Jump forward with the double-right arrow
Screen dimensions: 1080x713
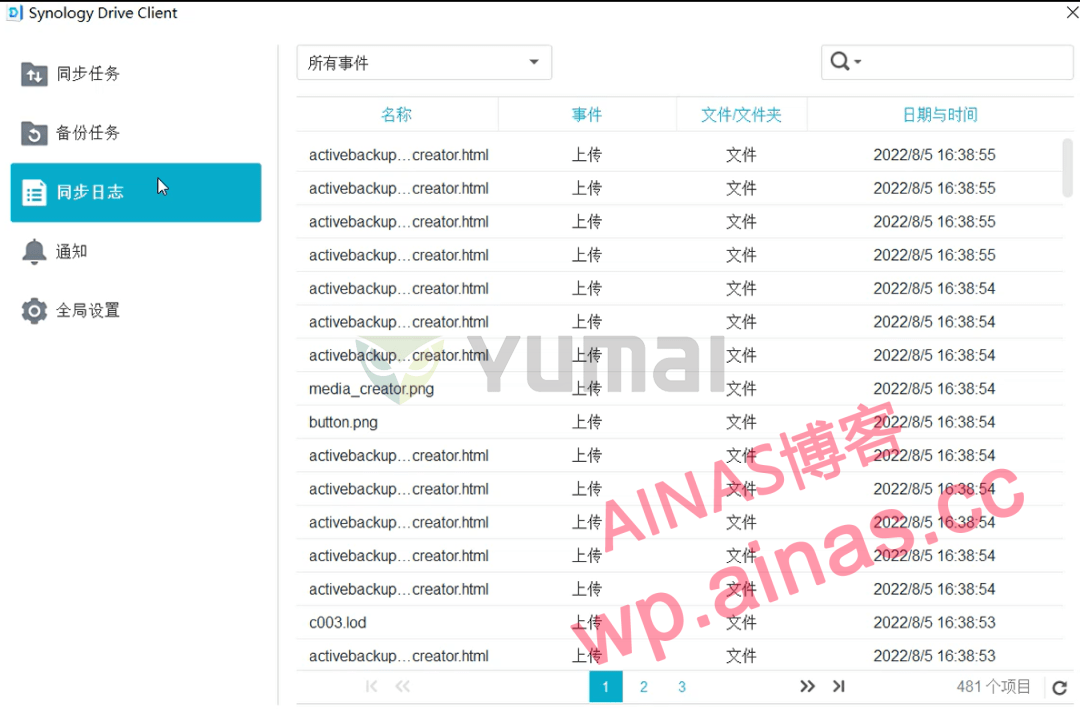point(807,686)
